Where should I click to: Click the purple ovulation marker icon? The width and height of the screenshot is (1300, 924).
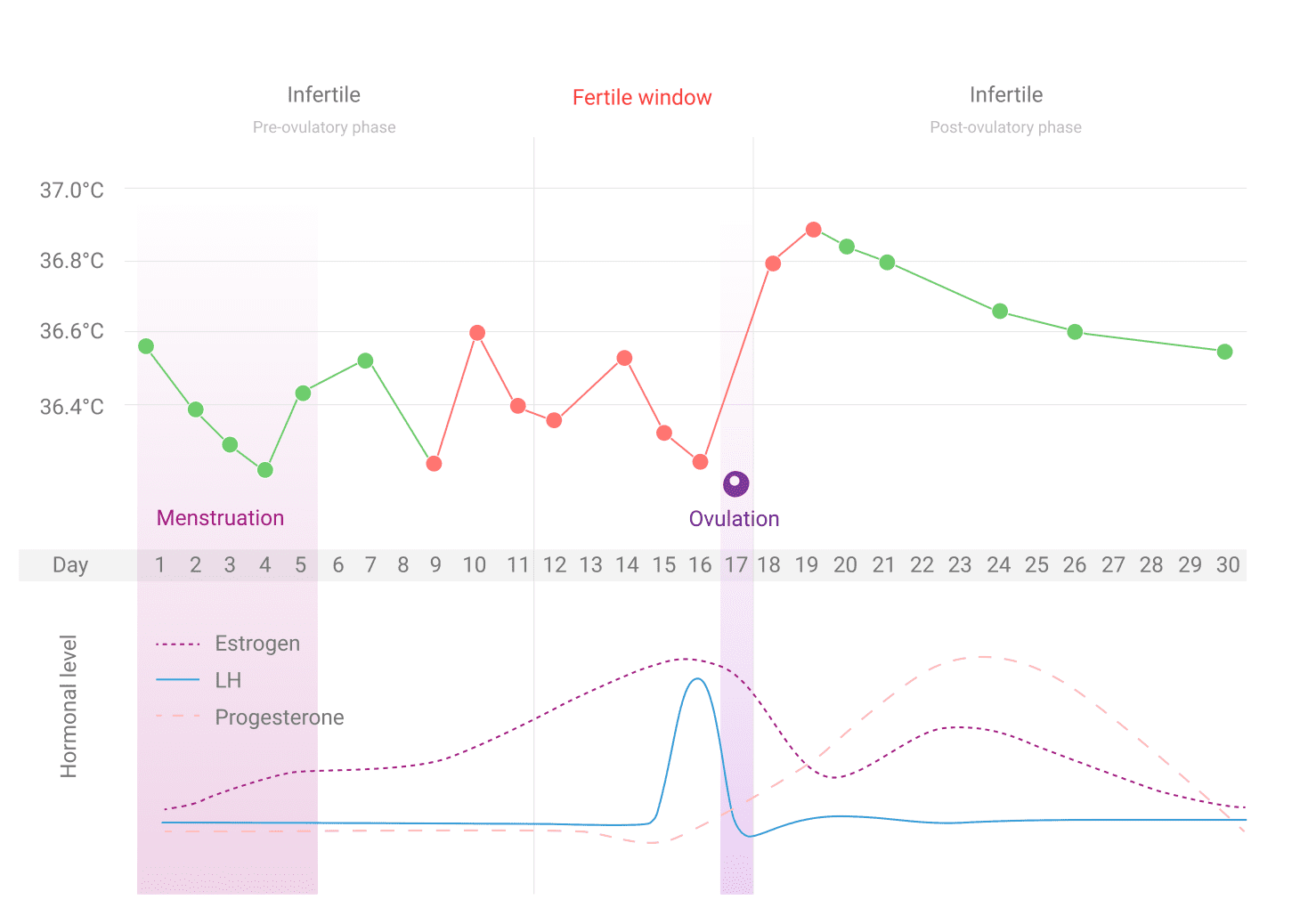tap(735, 483)
